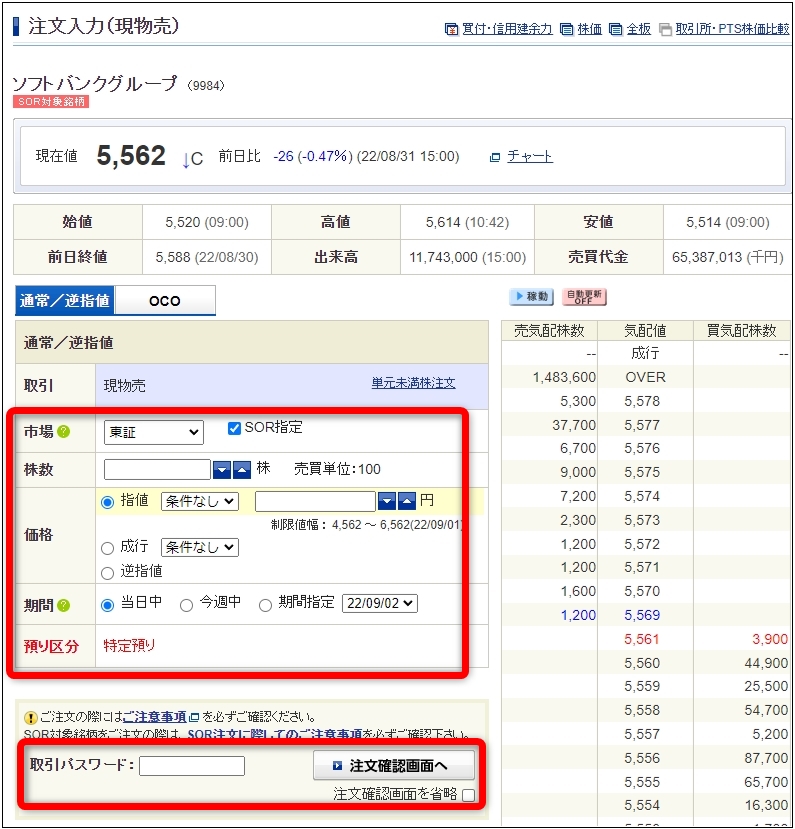Decrease limit price with down arrow
795x829 pixels.
click(387, 501)
